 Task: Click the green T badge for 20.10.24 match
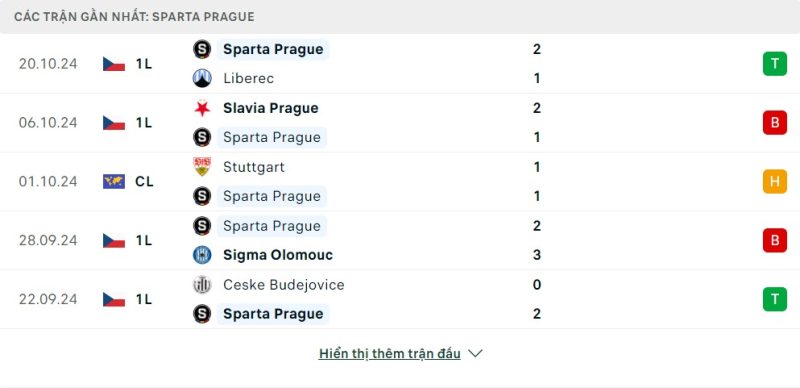point(774,64)
